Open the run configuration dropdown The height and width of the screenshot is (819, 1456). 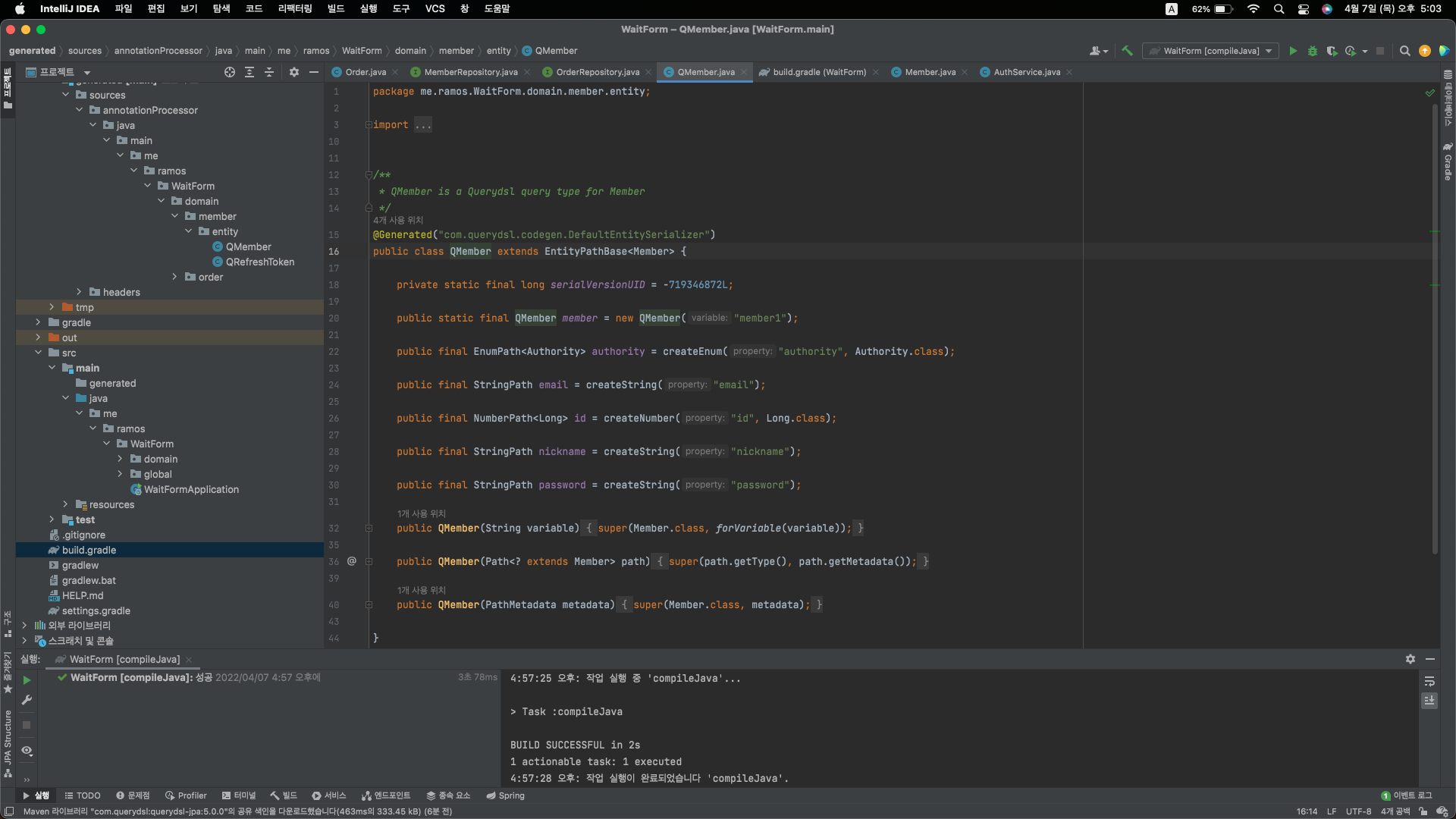(x=1210, y=51)
